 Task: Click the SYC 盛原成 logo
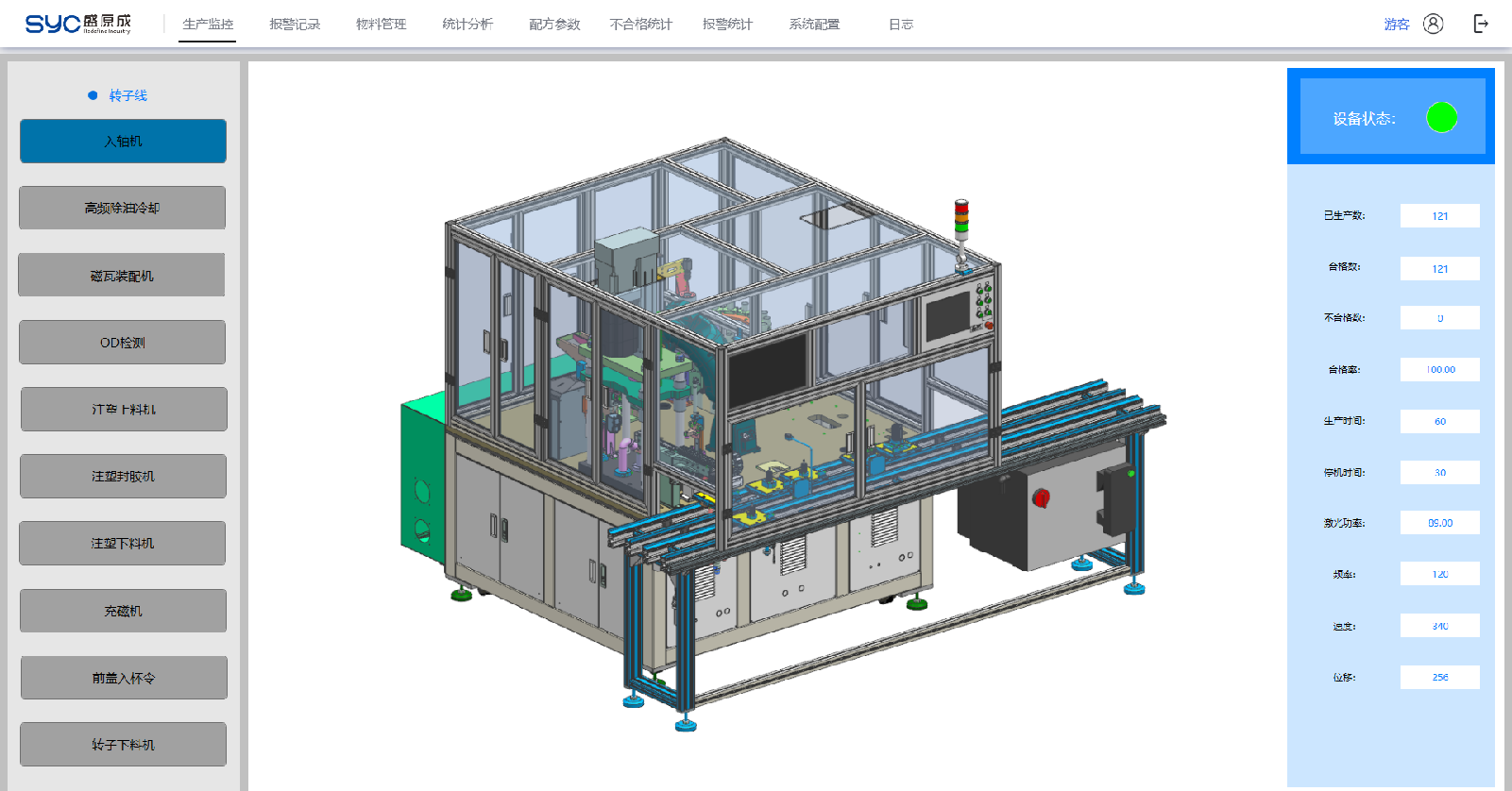click(77, 24)
